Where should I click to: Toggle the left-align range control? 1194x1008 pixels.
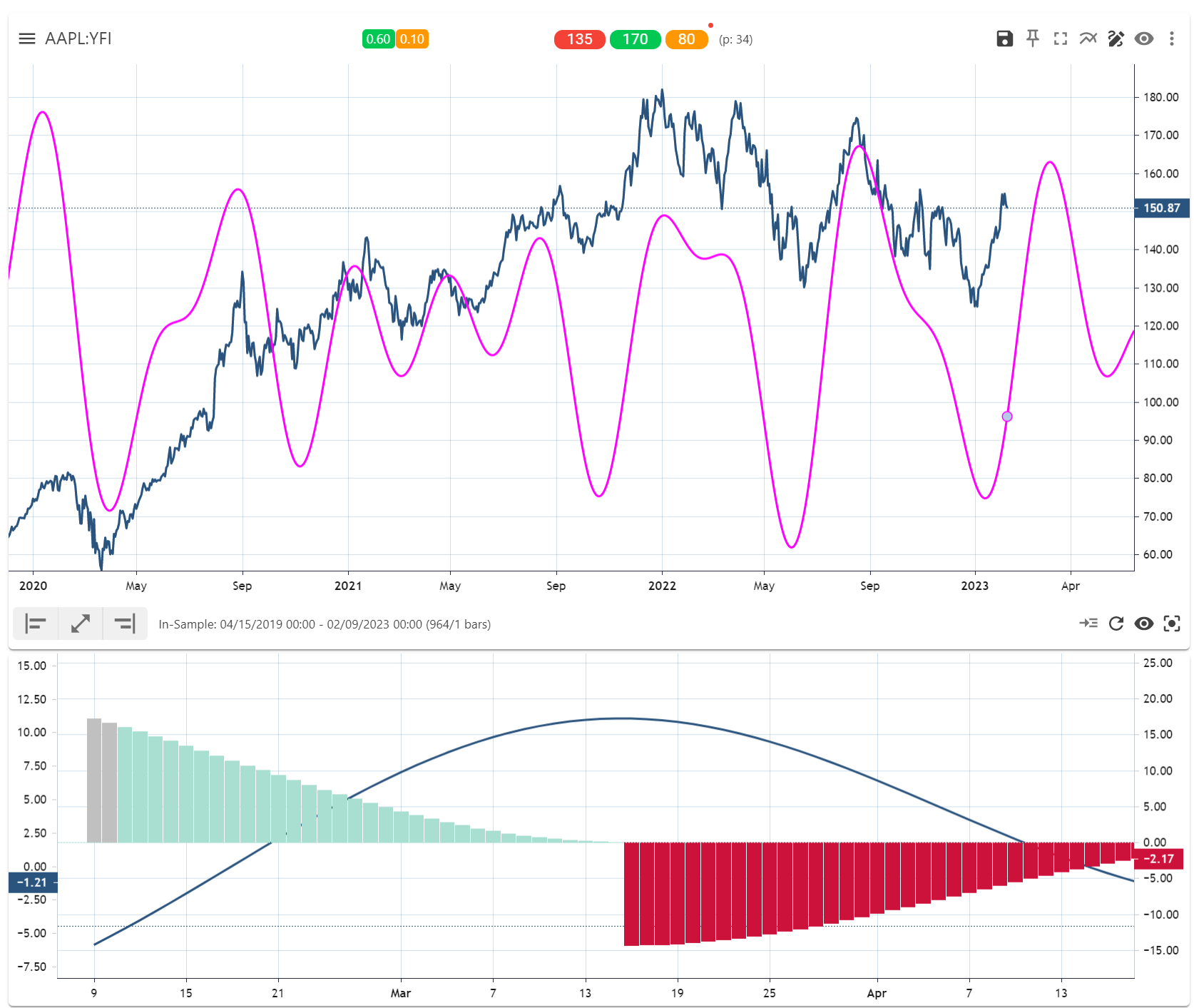pos(35,623)
